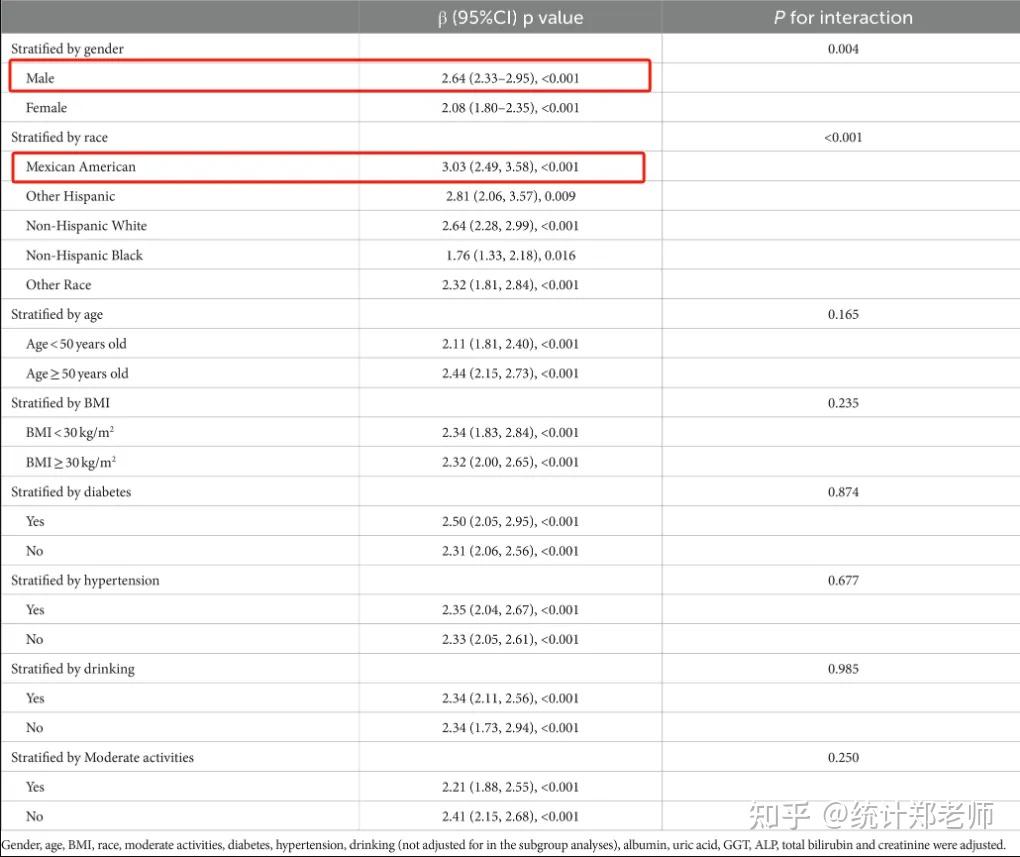Select the Non-Hispanic White row
1020x857 pixels.
coord(87,226)
